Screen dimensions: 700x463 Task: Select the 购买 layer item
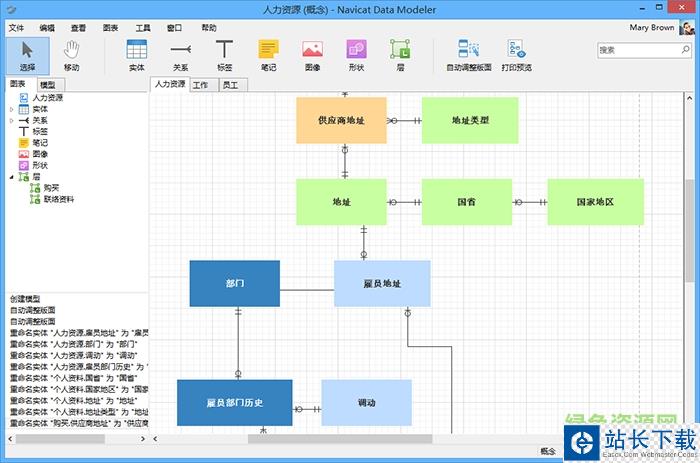coord(51,188)
